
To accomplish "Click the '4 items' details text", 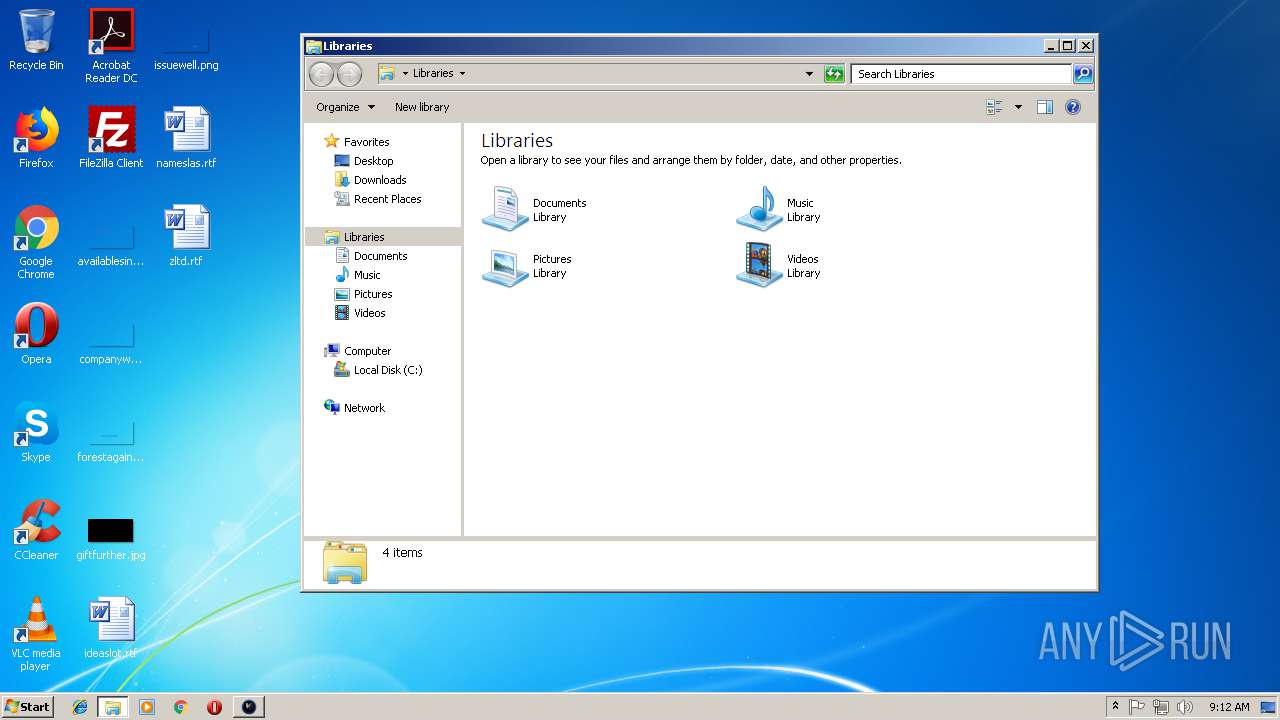I will (402, 552).
